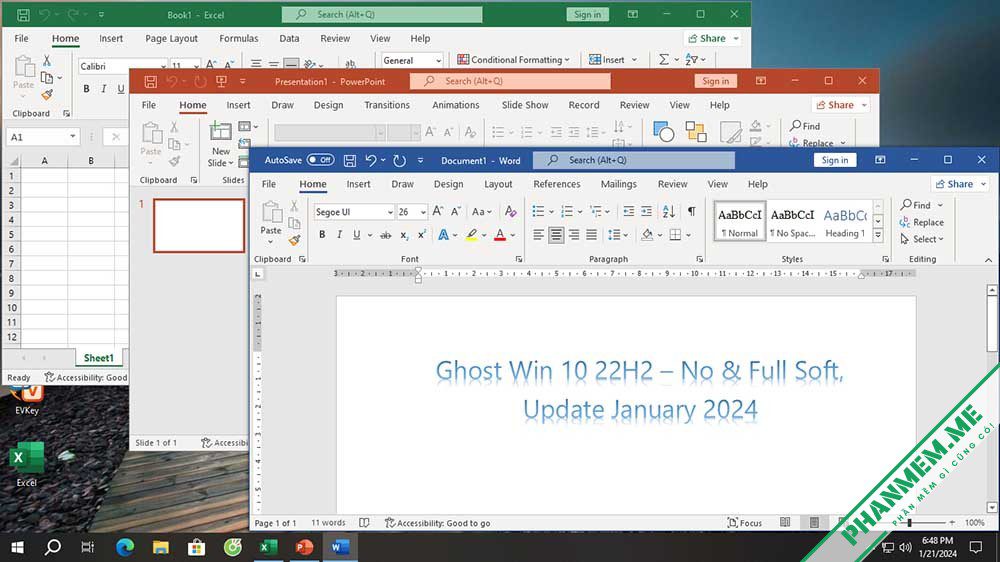Apply Superscript in Word
1000x562 pixels.
[422, 235]
